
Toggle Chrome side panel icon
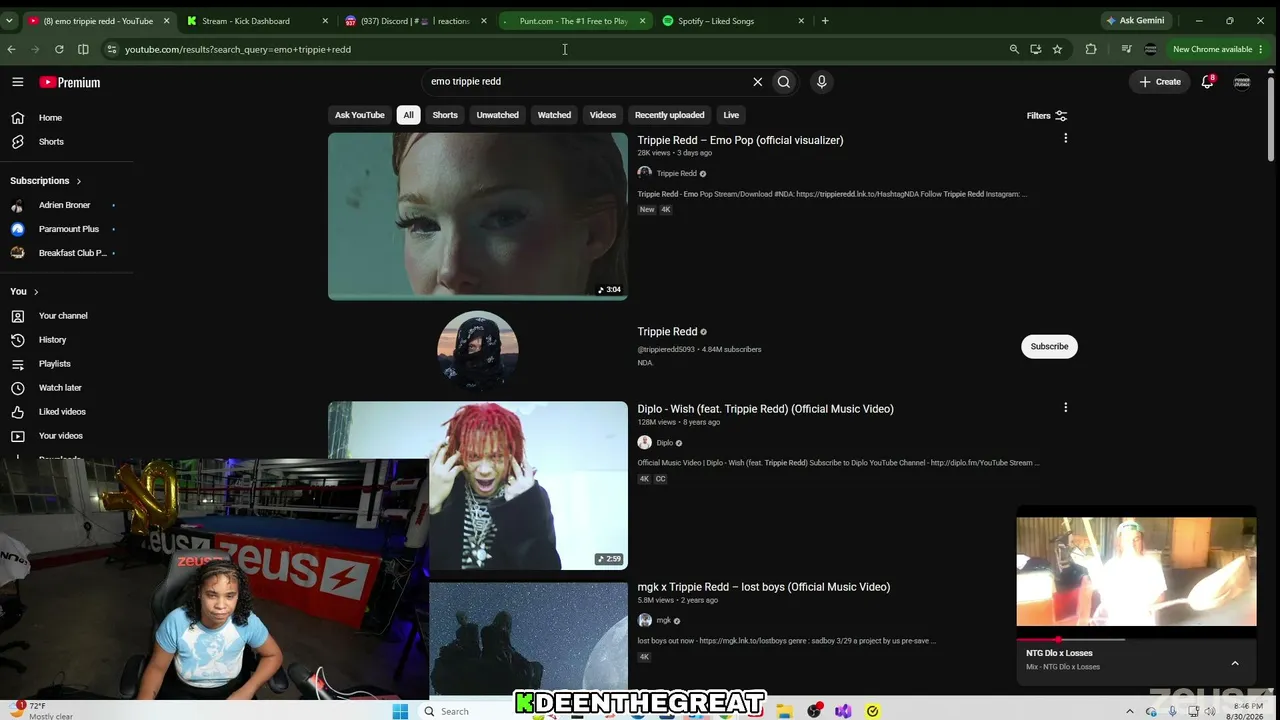(x=83, y=49)
